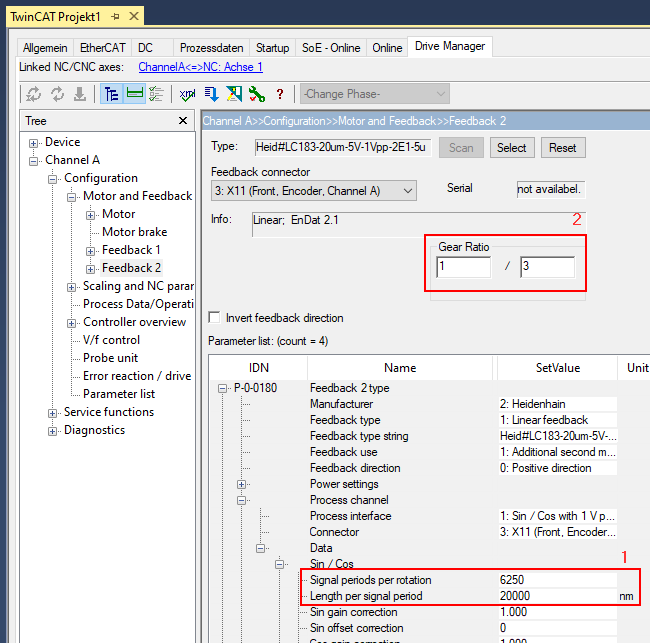Close the TwinCAT Projekt1 document tab

point(133,17)
